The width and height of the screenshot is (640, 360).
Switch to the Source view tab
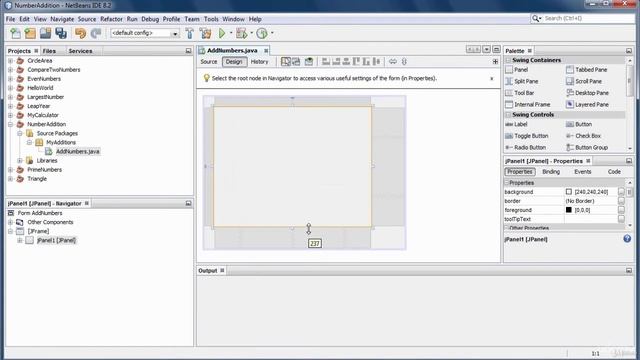click(x=209, y=62)
